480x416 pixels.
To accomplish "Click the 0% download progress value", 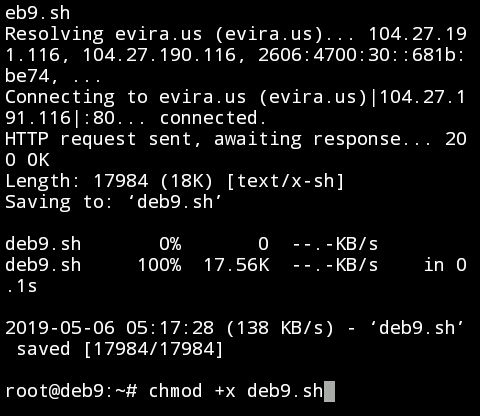I will click(x=170, y=244).
